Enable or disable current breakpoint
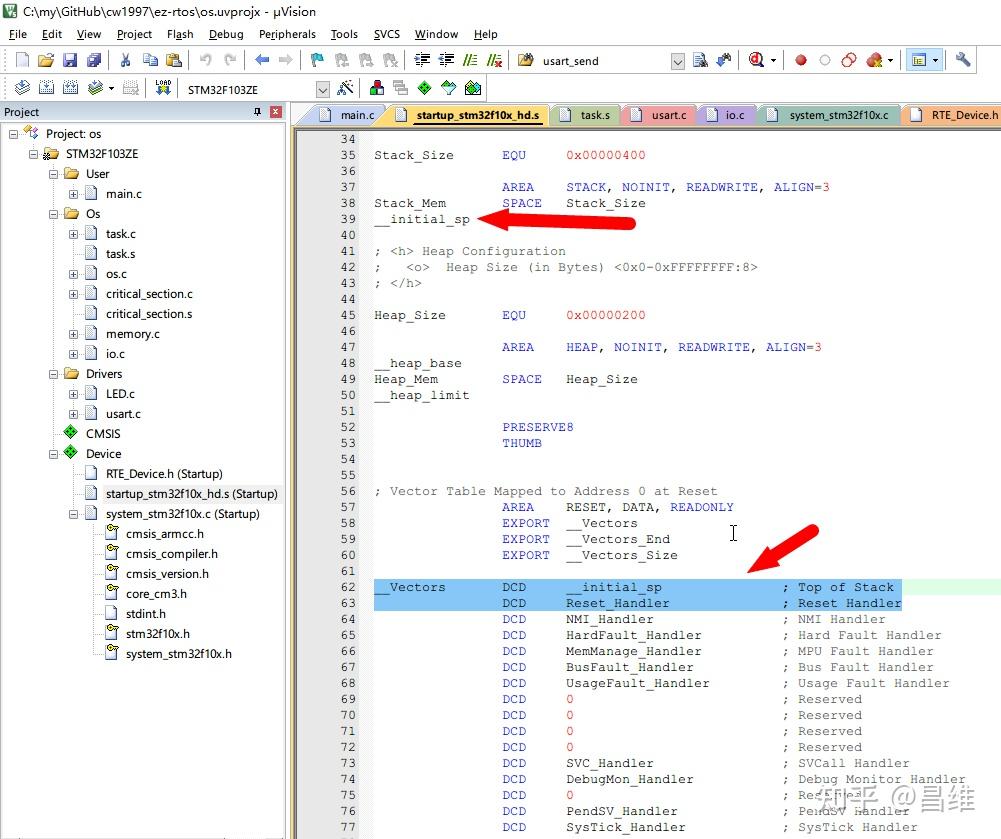Viewport: 1001px width, 839px height. point(825,60)
